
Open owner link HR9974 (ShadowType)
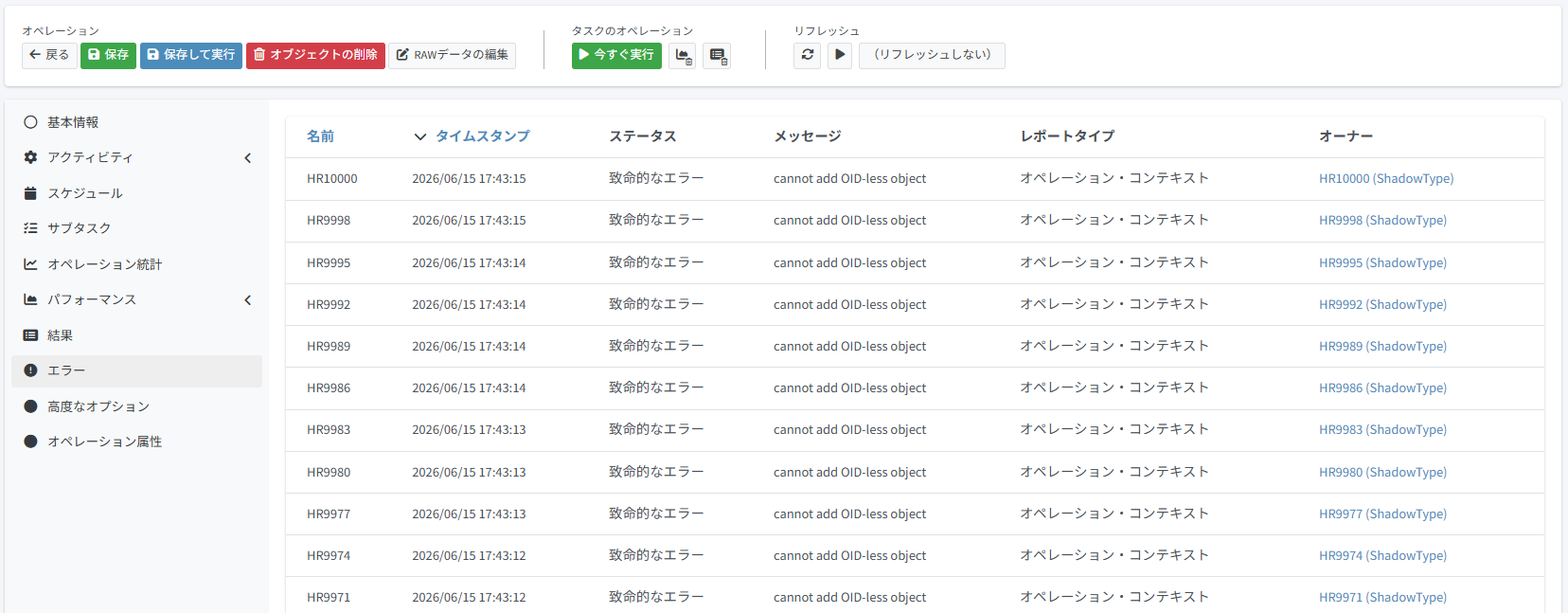tap(1382, 555)
